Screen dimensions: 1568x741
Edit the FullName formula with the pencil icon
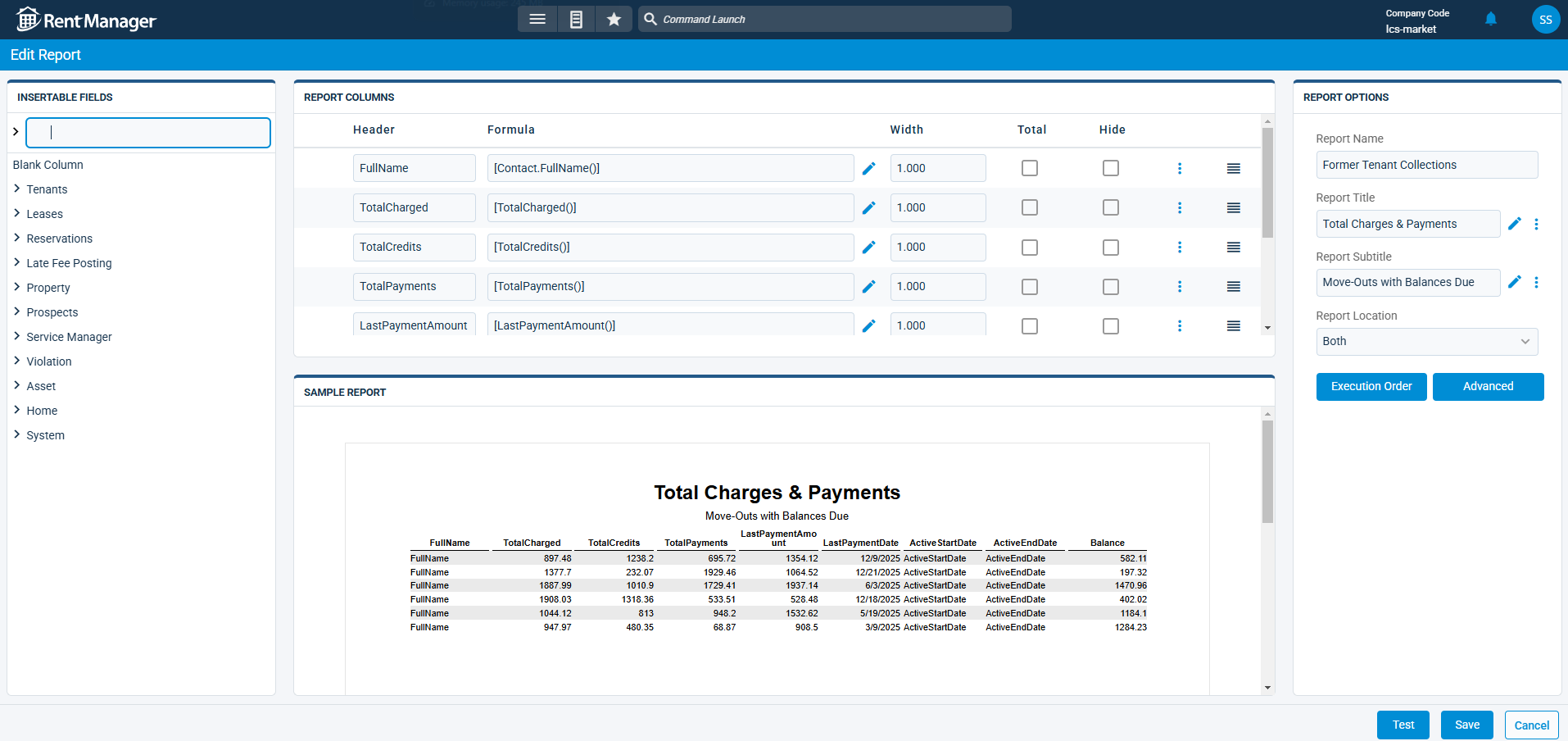pyautogui.click(x=868, y=168)
